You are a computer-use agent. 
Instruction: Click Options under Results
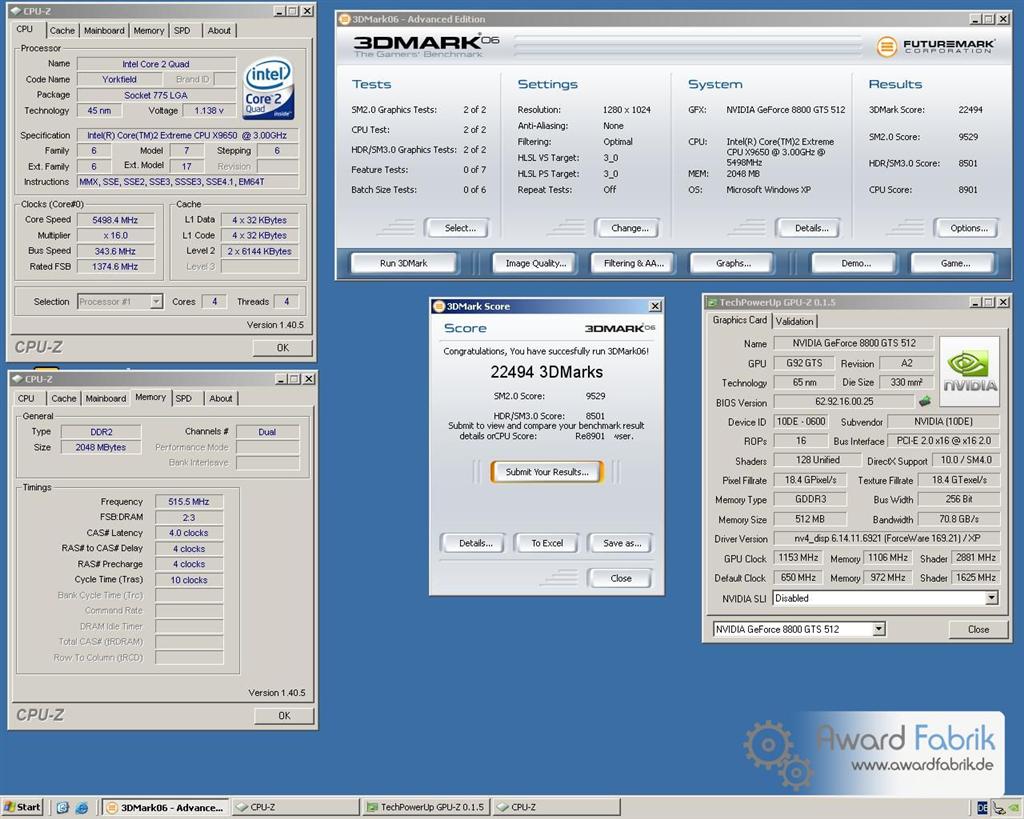point(968,228)
